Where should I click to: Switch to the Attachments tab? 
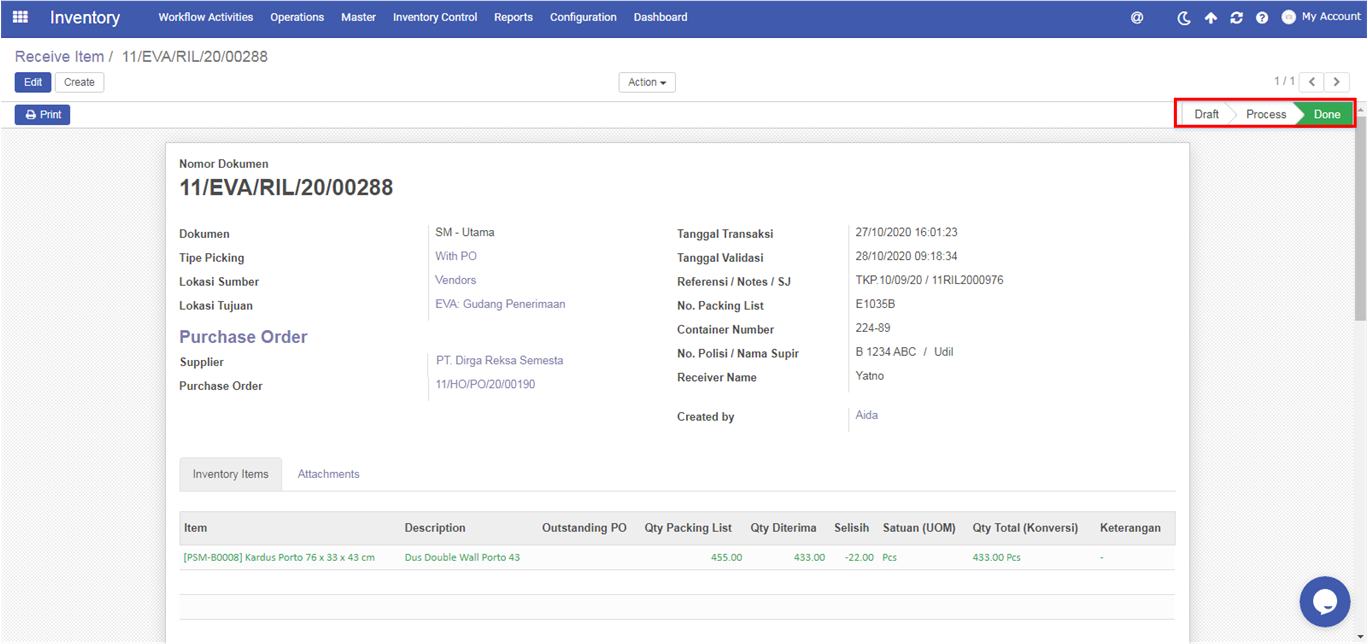(x=328, y=474)
